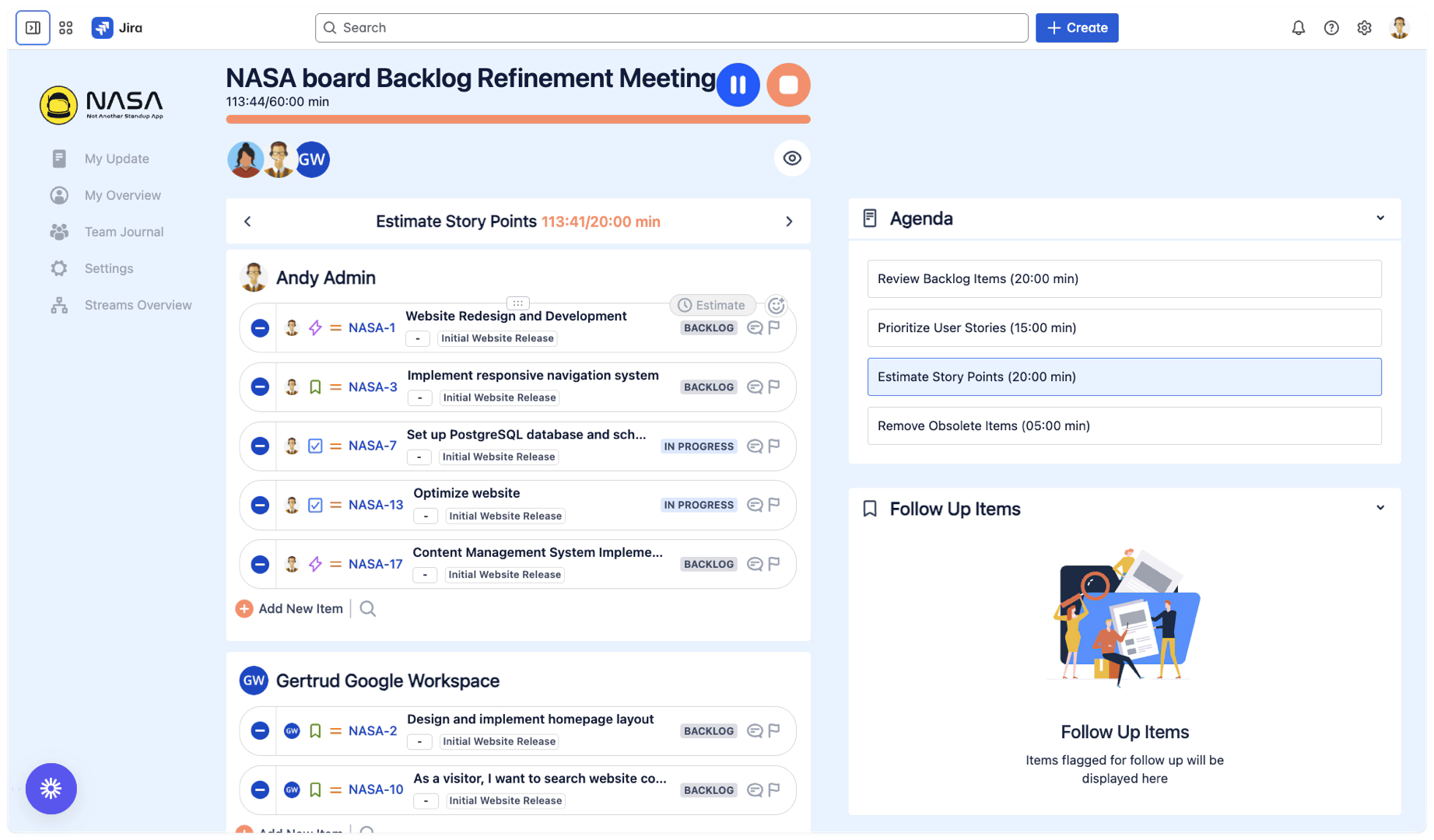Viewport: 1434px width, 840px height.
Task: Open story points dropdown for NASA-17
Action: pos(425,576)
